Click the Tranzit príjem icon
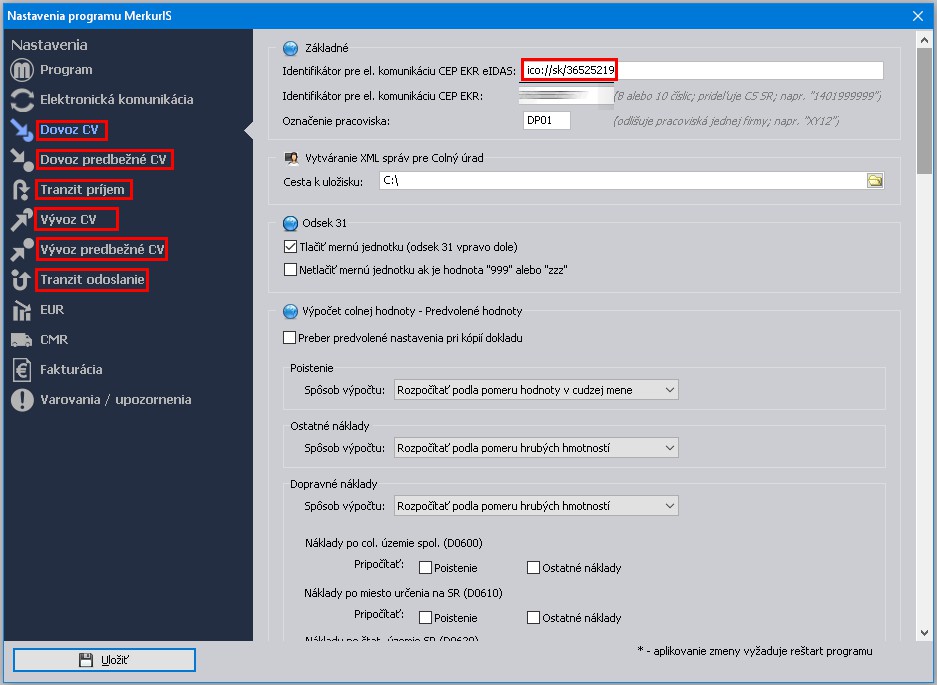937x685 pixels. tap(22, 189)
